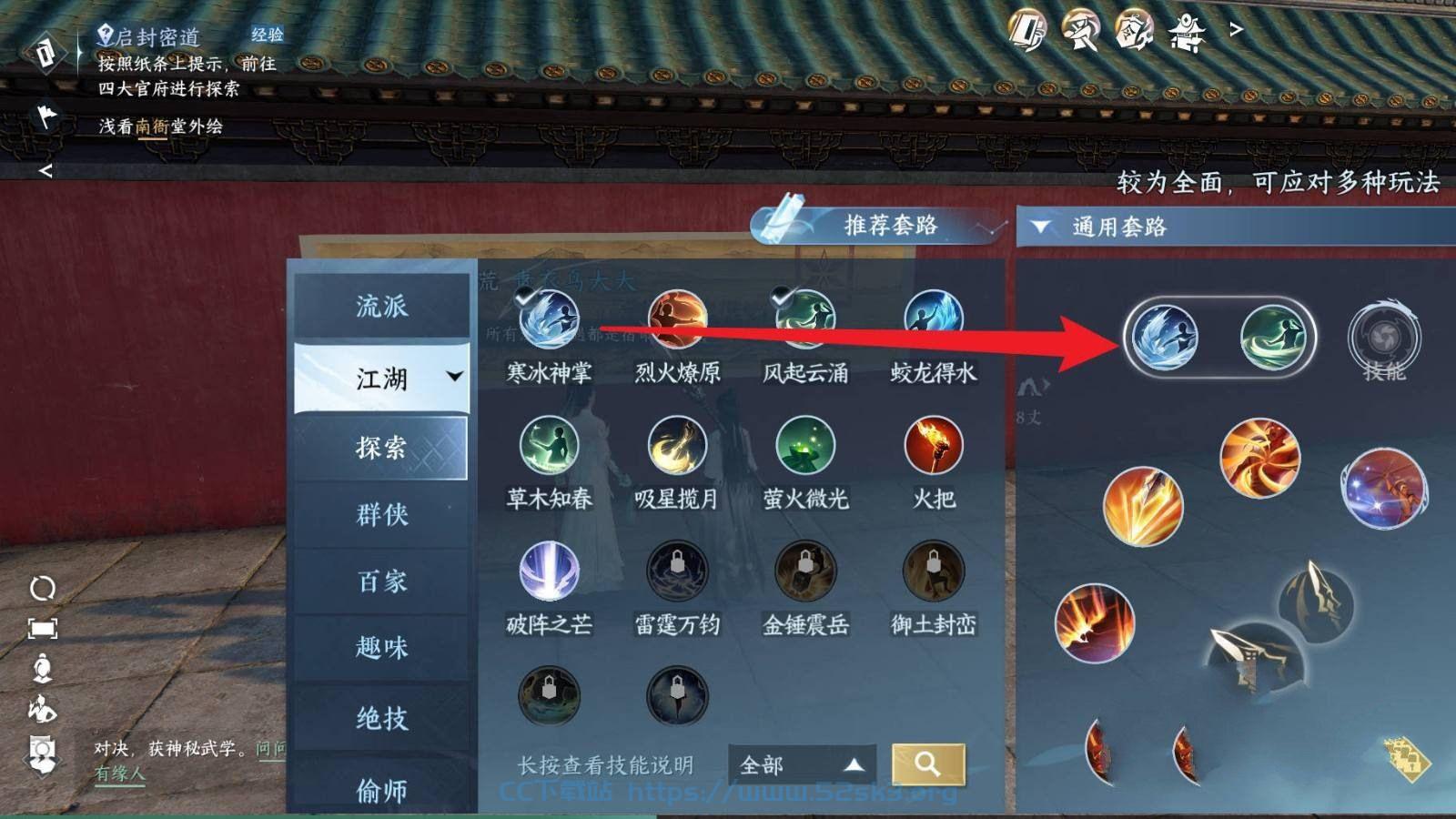The height and width of the screenshot is (819, 1456).
Task: Uncheck the 风起云涌 selected skill
Action: 805,319
